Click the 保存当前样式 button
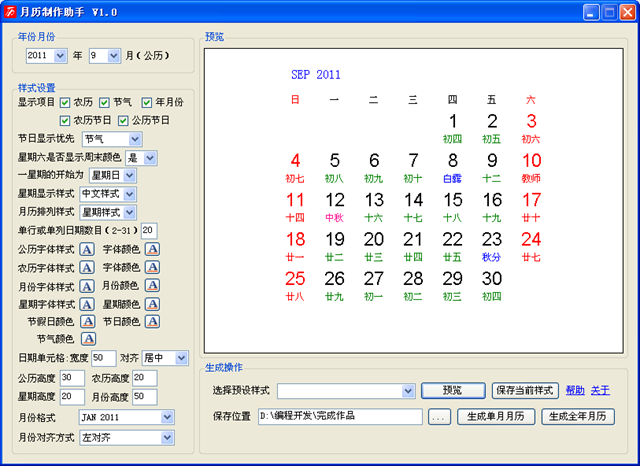This screenshot has height=466, width=640. (x=525, y=391)
